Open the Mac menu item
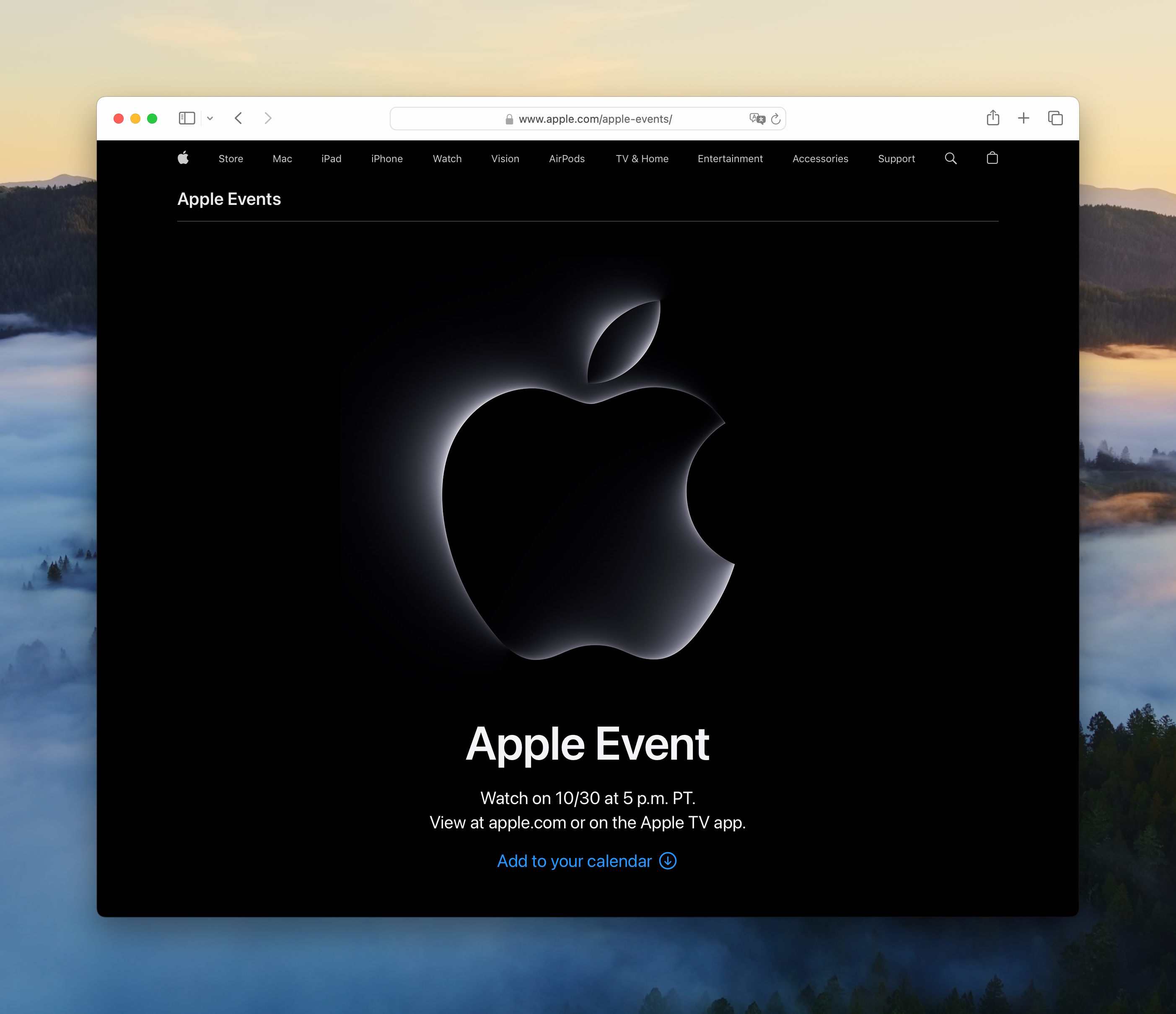This screenshot has height=1014, width=1176. [x=282, y=159]
